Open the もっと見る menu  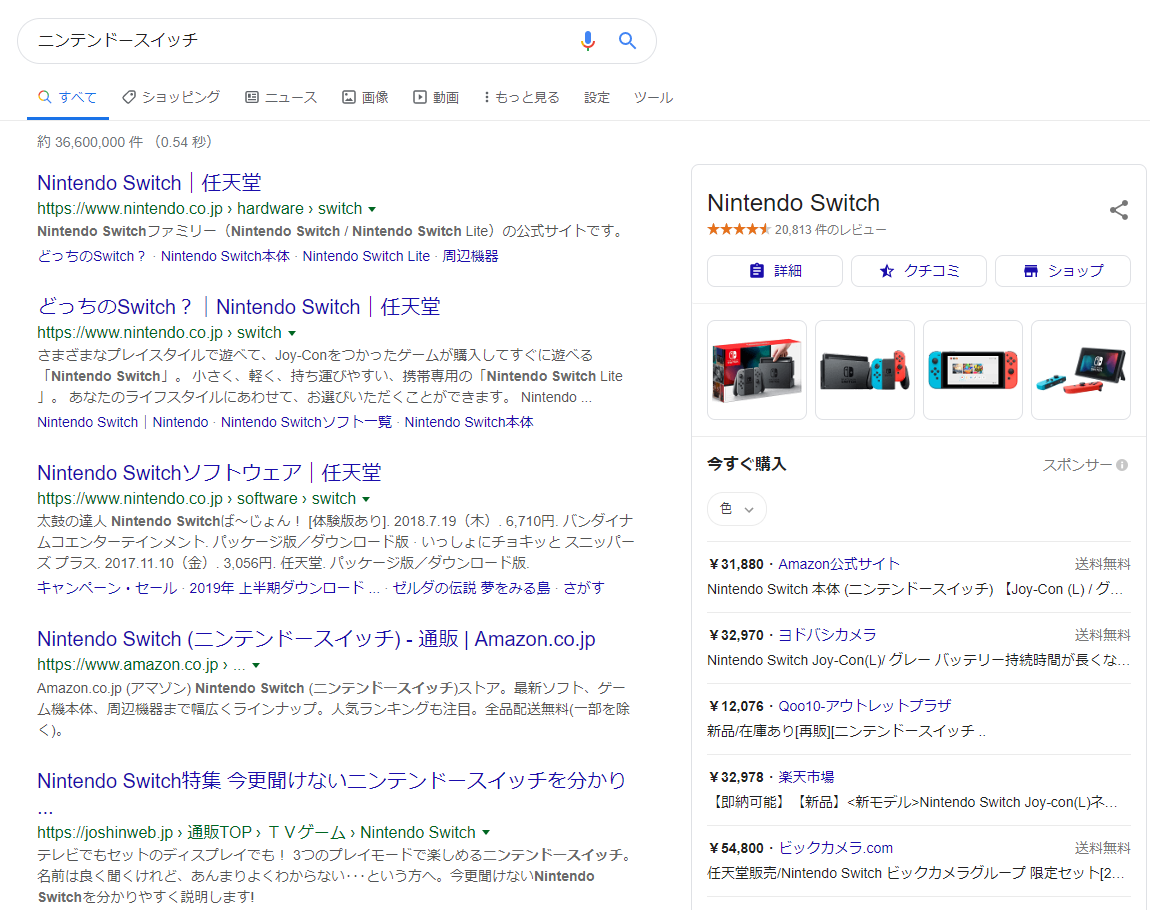521,98
